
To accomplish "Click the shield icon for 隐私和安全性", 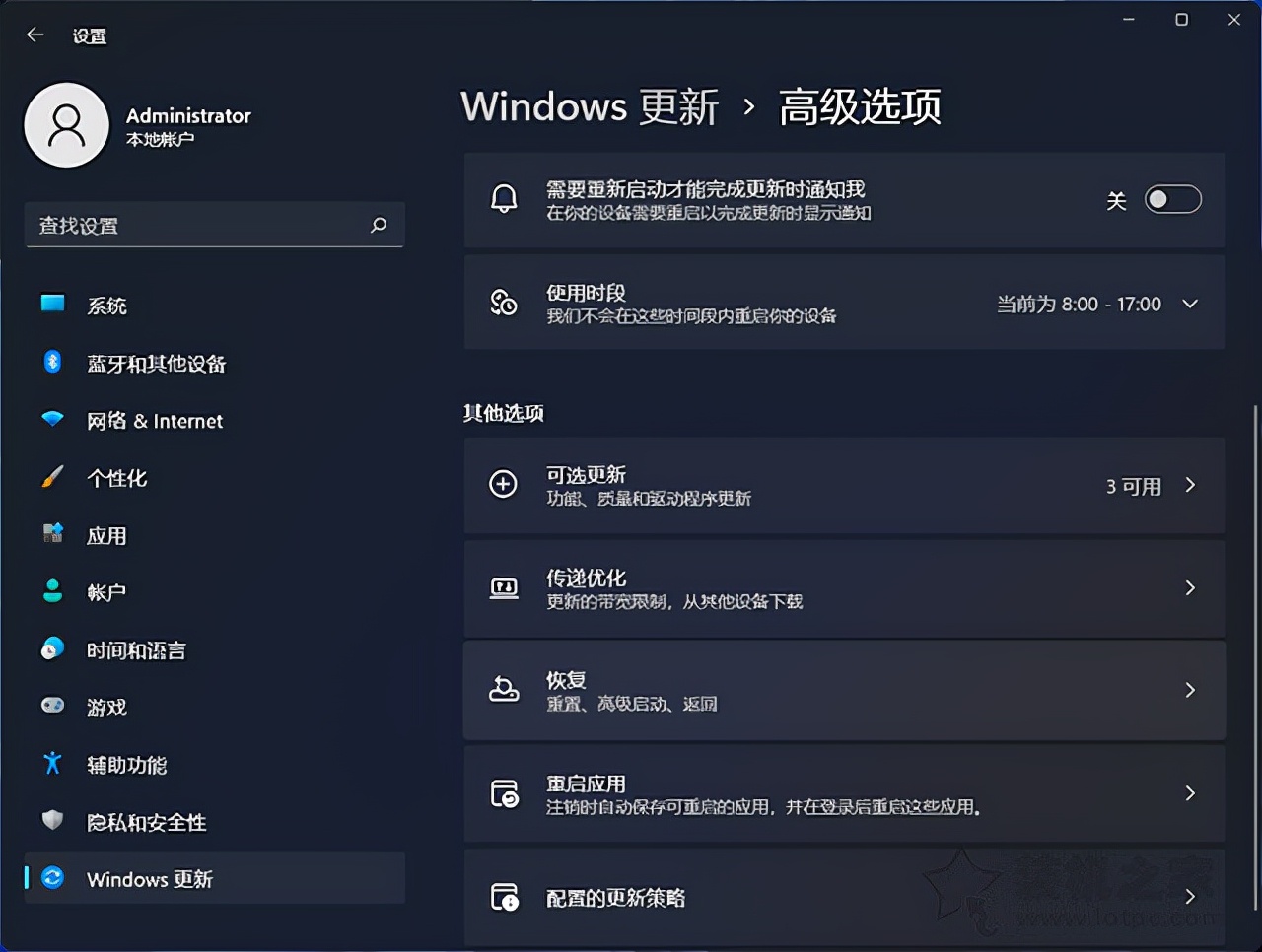I will tap(52, 820).
